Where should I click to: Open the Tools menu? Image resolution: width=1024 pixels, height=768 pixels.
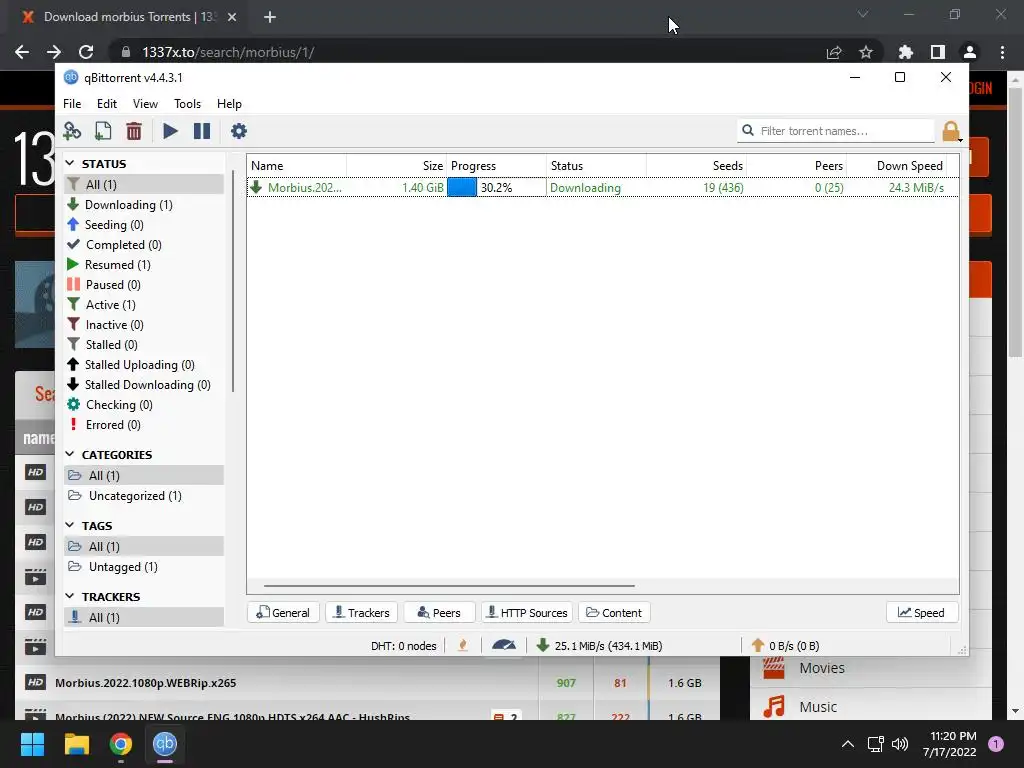187,104
